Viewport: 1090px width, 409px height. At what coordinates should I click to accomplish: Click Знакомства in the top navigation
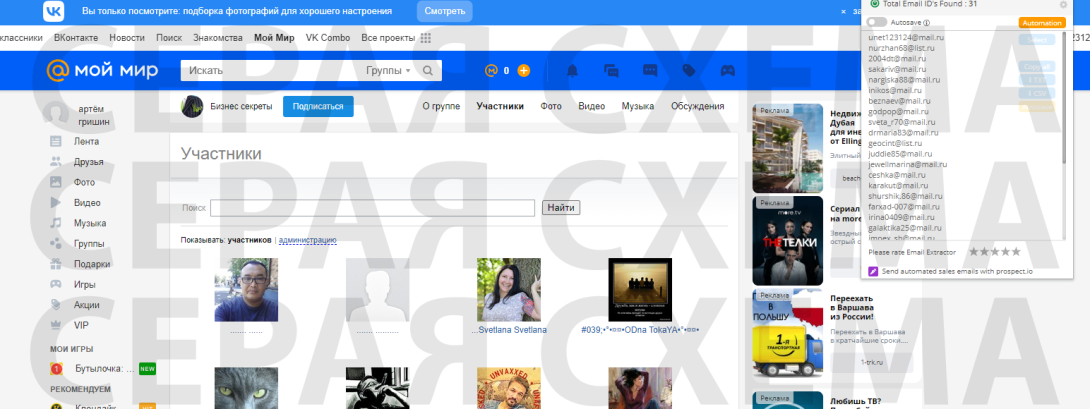(218, 38)
